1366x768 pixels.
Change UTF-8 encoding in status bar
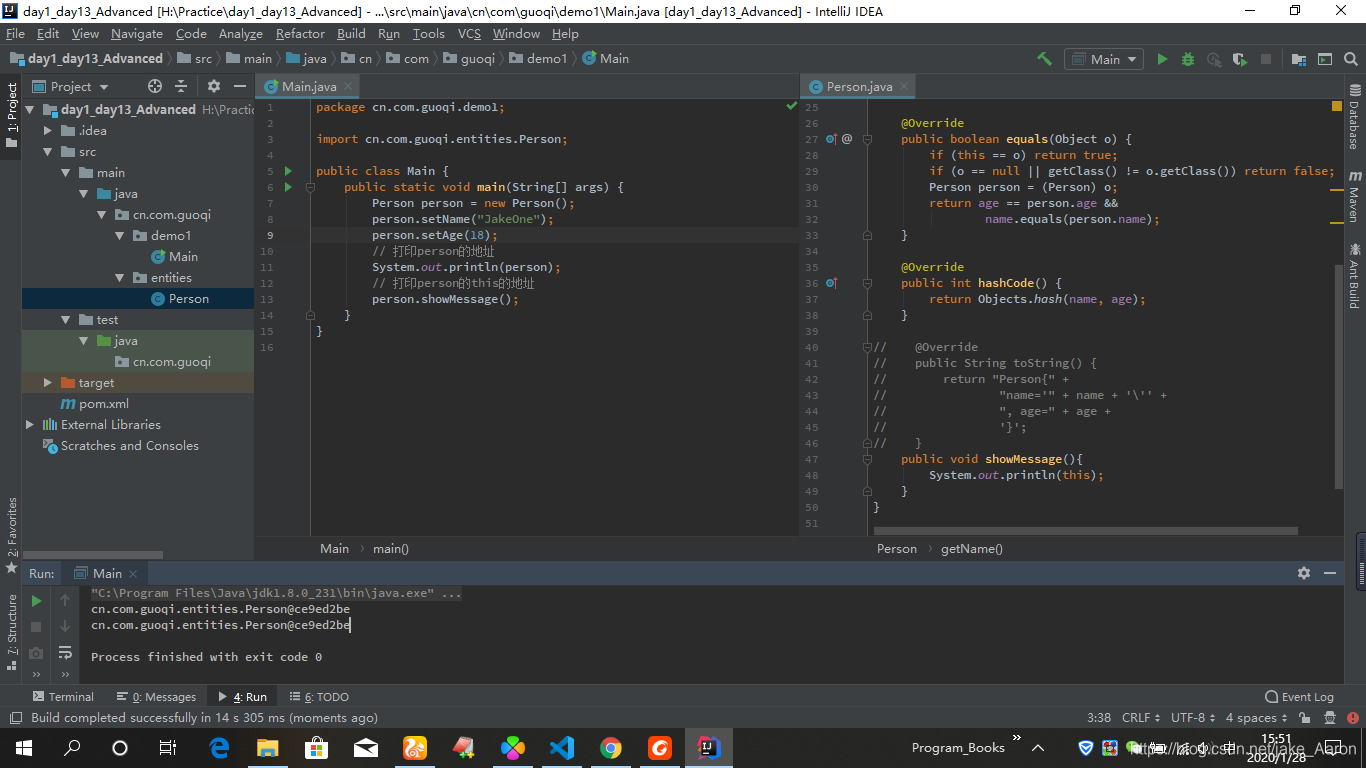pos(1193,718)
